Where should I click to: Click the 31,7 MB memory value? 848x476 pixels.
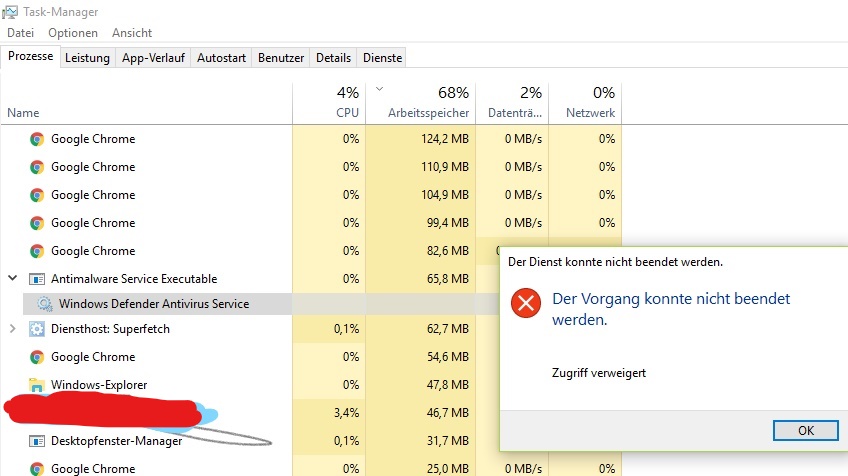448,441
